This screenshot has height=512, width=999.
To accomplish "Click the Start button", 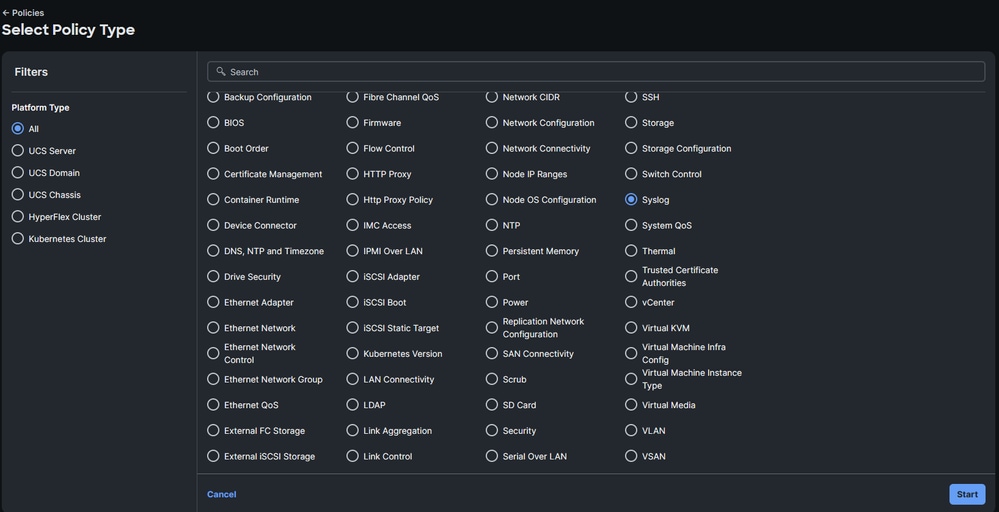I will (967, 494).
